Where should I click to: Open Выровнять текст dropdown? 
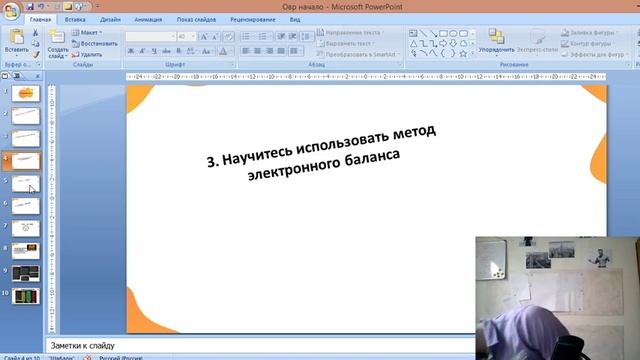(x=346, y=44)
